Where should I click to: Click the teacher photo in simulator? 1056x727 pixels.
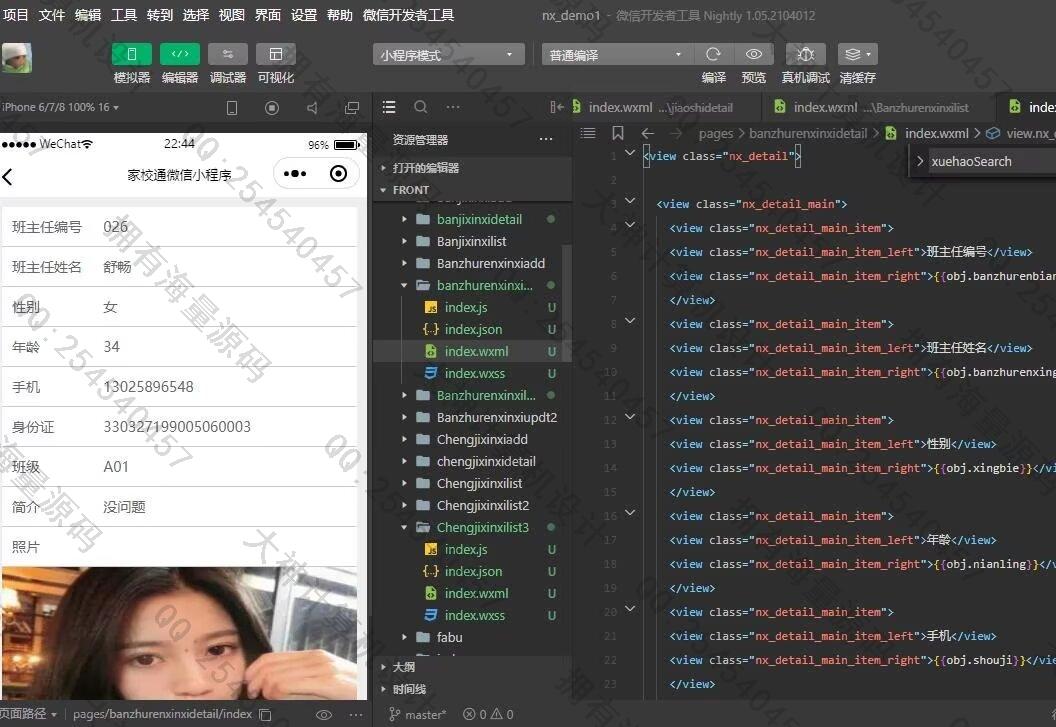coord(179,633)
